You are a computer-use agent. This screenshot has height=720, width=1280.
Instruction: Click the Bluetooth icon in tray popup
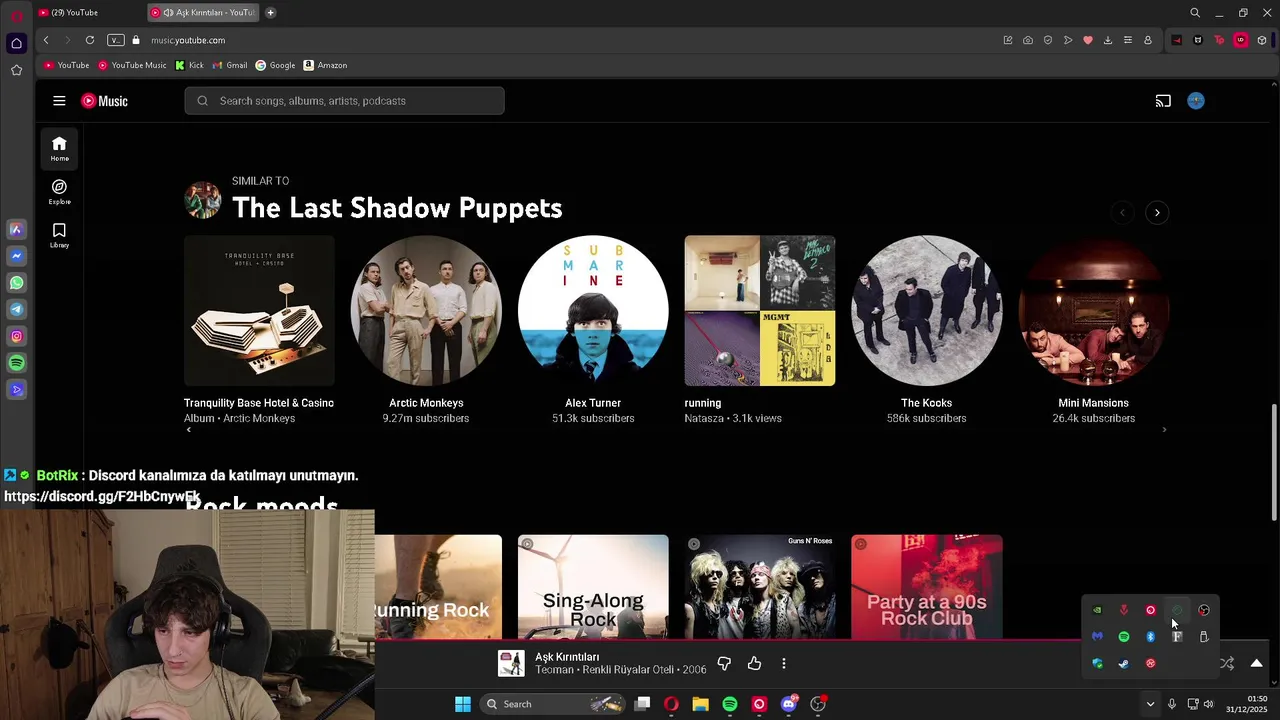(1150, 637)
